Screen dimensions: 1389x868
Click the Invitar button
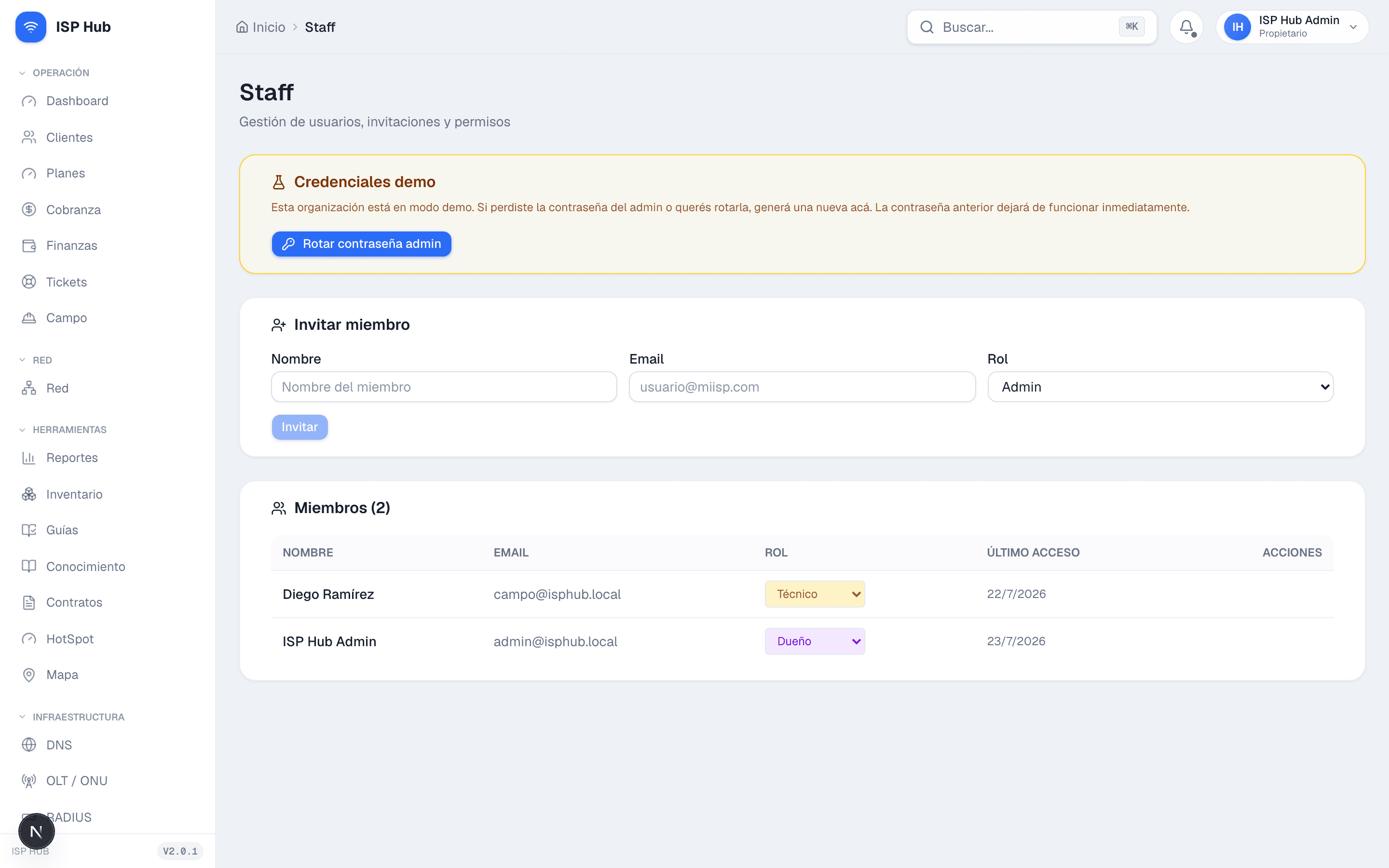300,427
